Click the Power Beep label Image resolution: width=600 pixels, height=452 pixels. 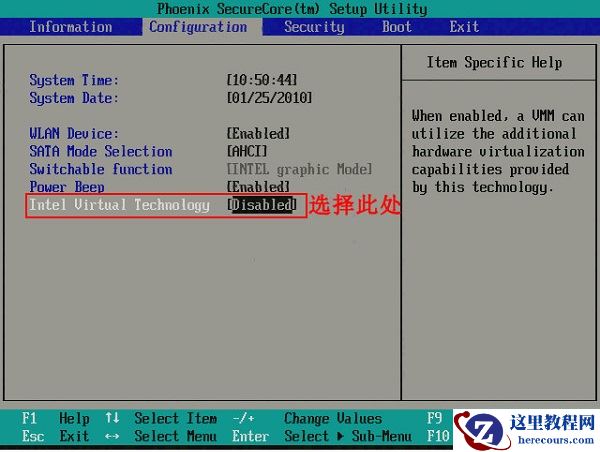click(x=67, y=186)
